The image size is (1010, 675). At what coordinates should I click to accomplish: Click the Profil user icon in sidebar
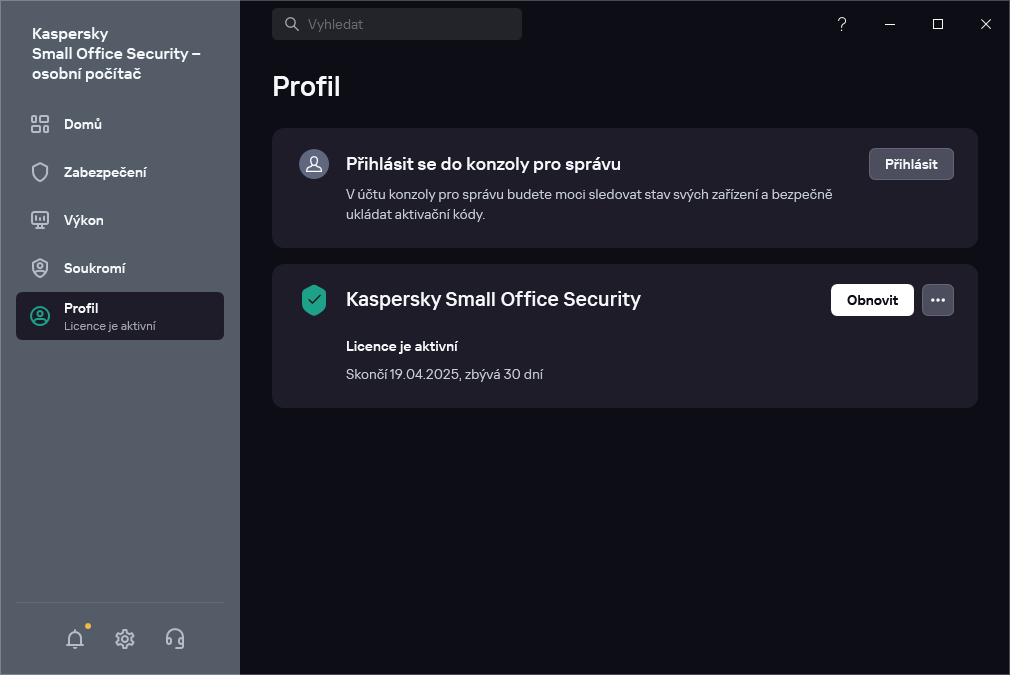(40, 316)
